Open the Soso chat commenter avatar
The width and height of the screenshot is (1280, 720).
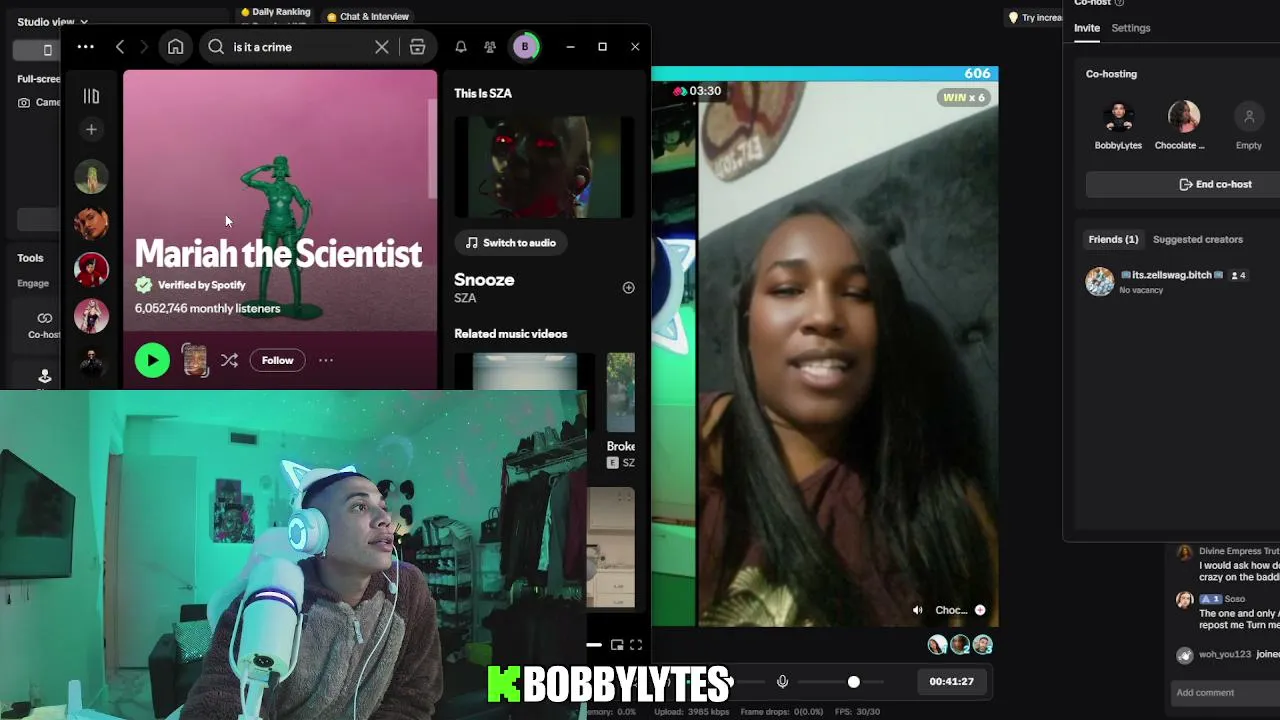coord(1184,600)
